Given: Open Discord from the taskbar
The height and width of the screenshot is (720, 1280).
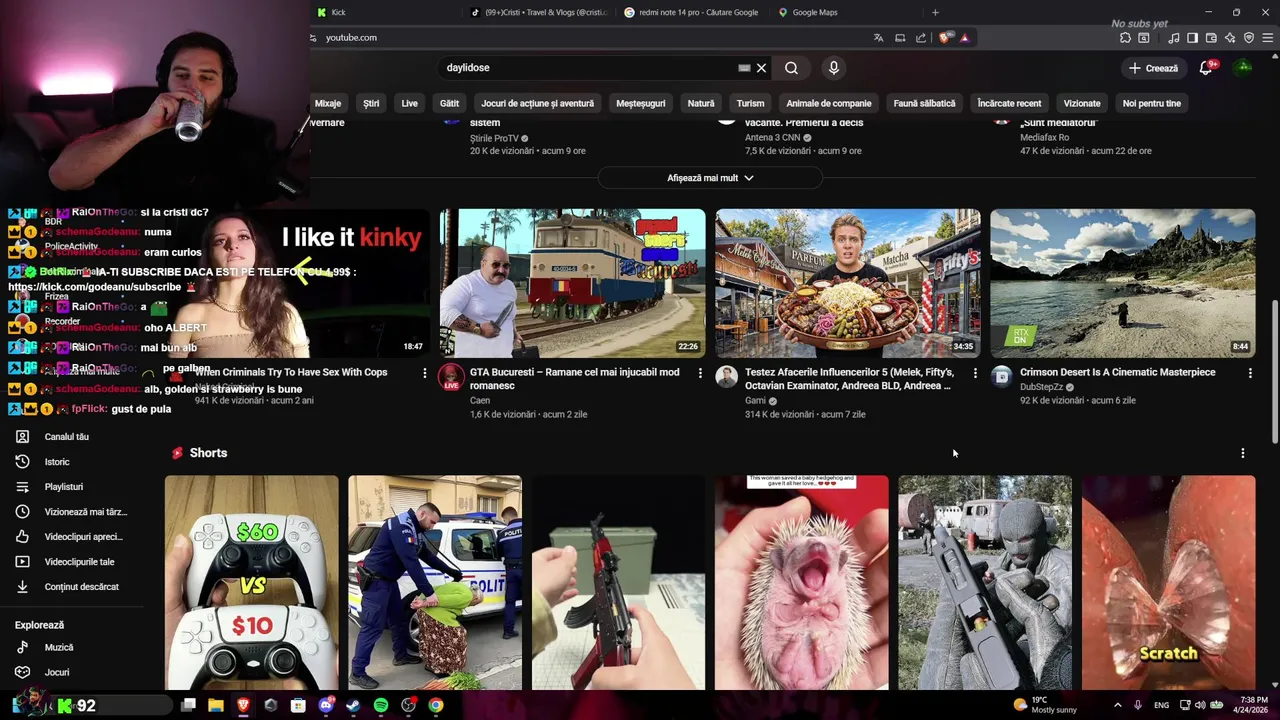Looking at the screenshot, I should coord(326,705).
